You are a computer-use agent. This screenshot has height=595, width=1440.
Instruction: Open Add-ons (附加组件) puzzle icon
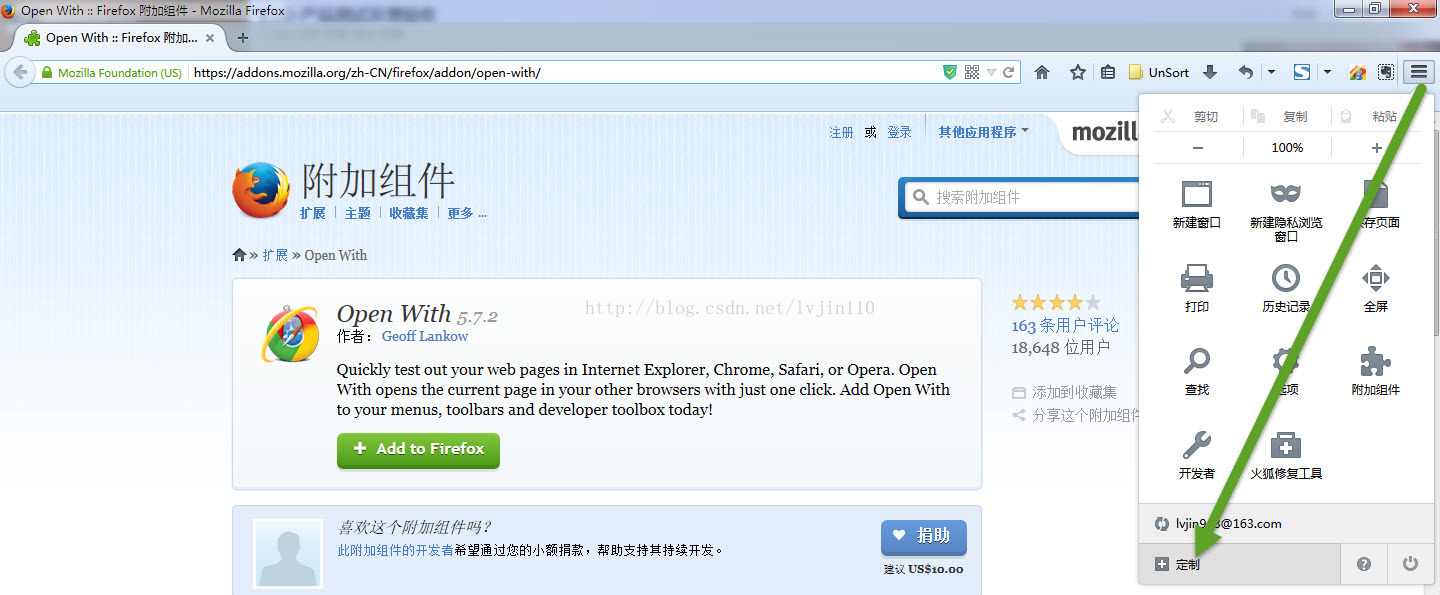click(1376, 372)
